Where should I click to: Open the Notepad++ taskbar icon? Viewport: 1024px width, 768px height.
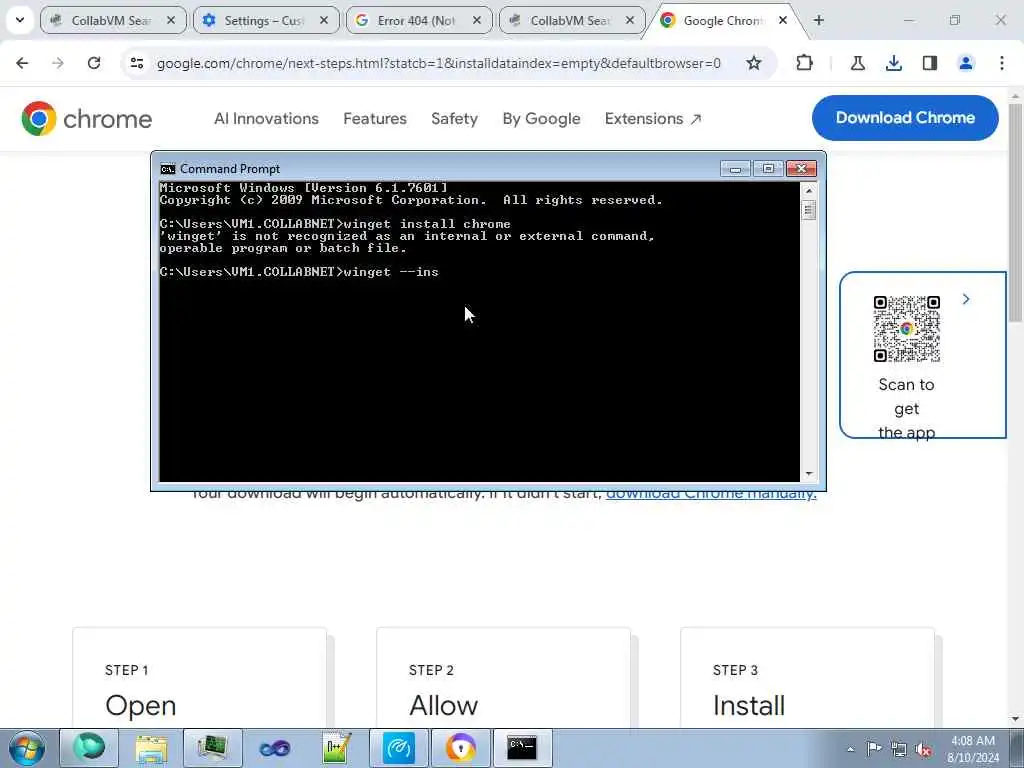point(337,748)
